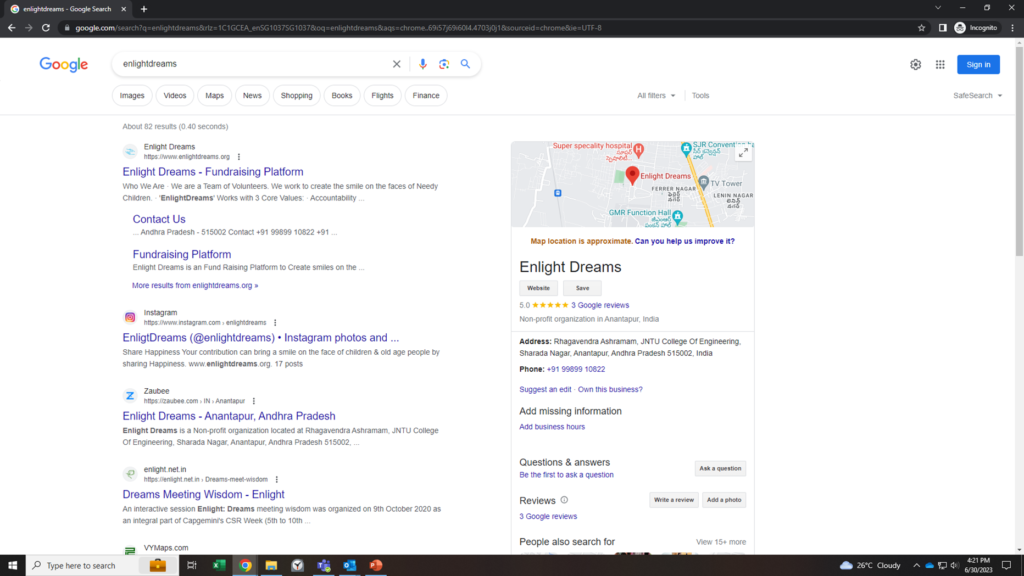Click the voice search microphone icon

[423, 64]
